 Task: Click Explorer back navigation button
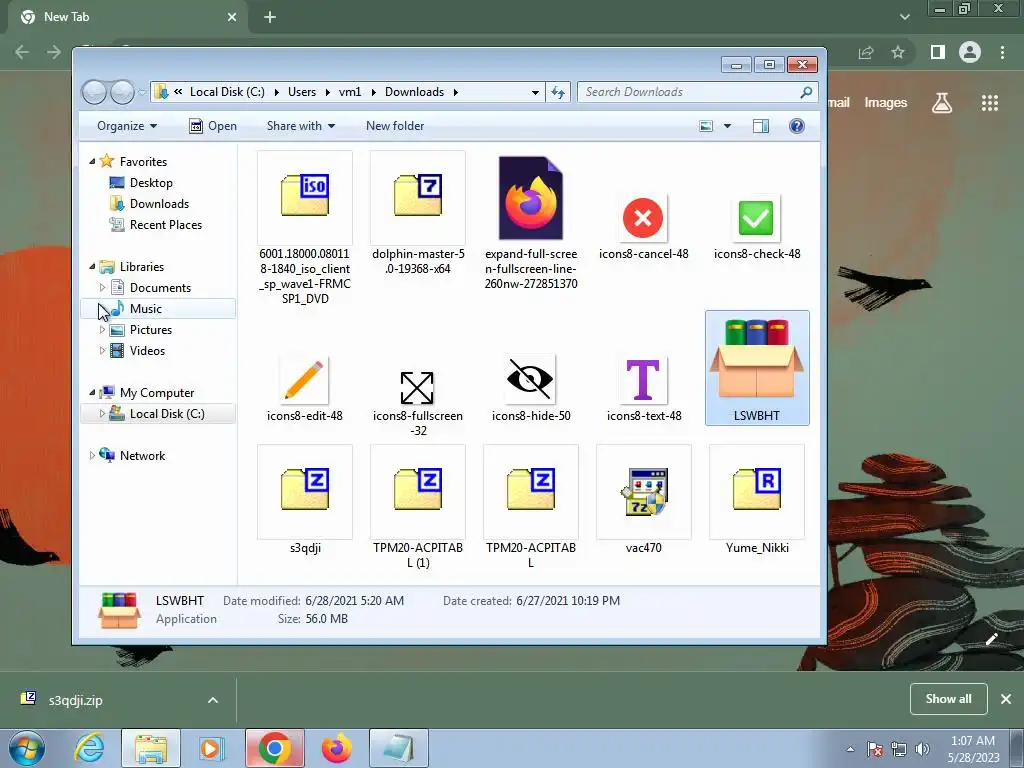click(x=94, y=92)
